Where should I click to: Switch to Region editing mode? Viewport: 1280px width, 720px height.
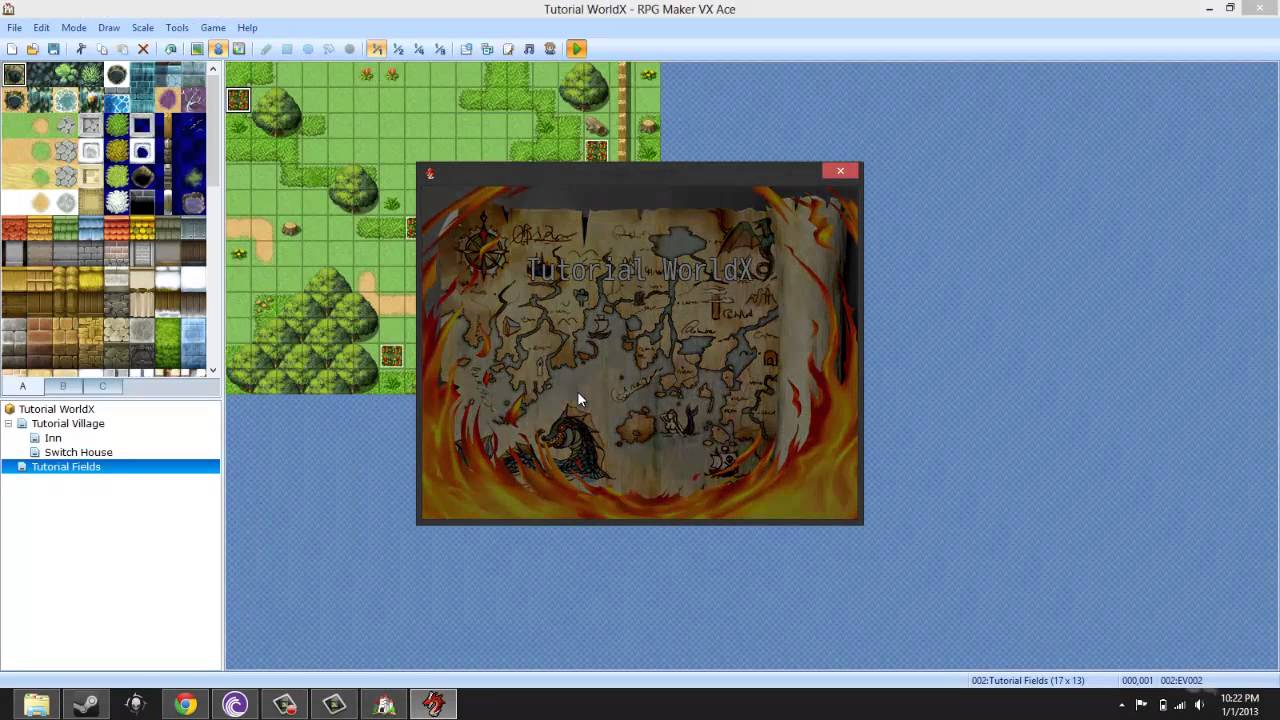pos(239,49)
